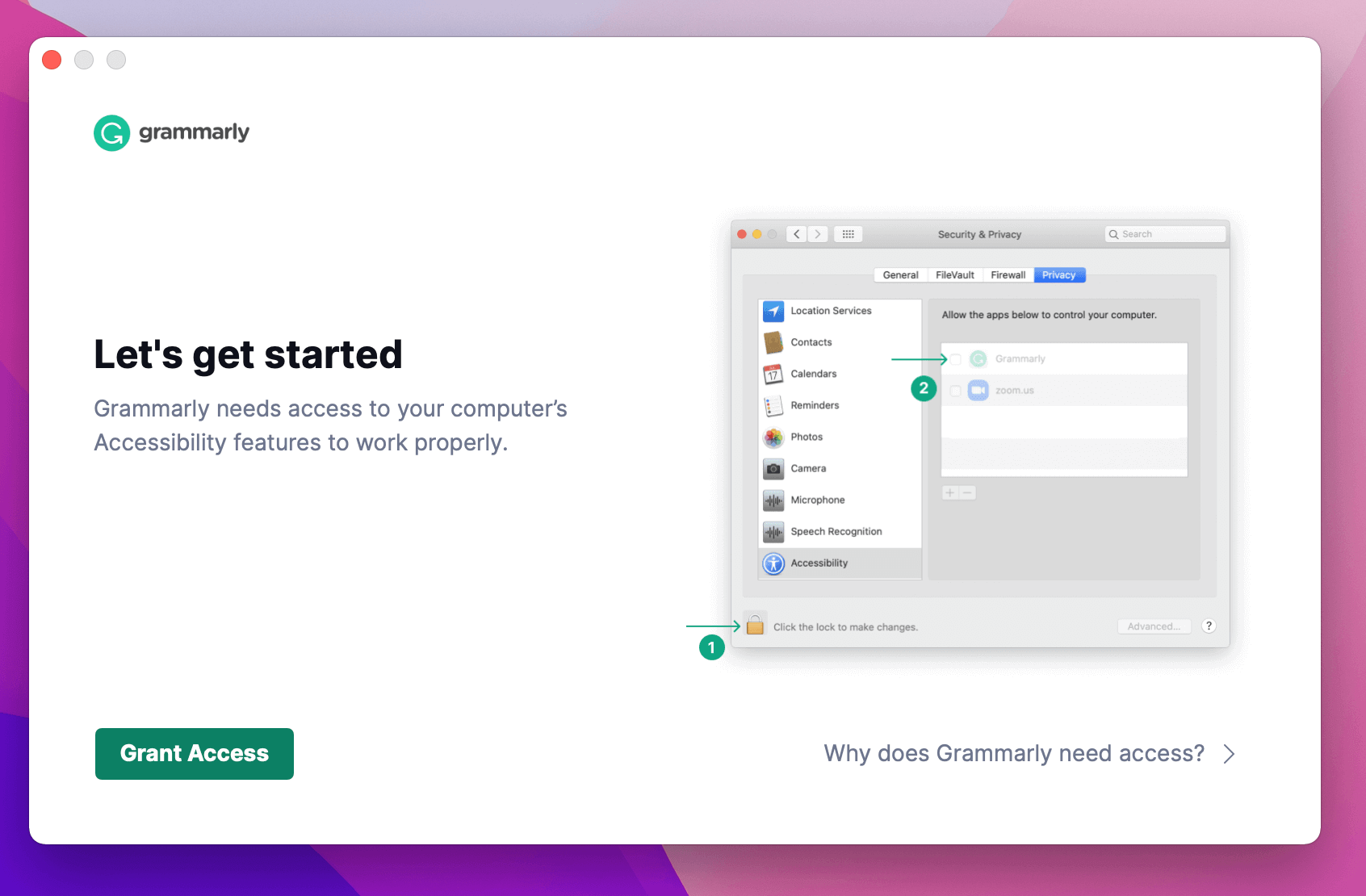Click the minus button under illustrated app list

point(967,492)
